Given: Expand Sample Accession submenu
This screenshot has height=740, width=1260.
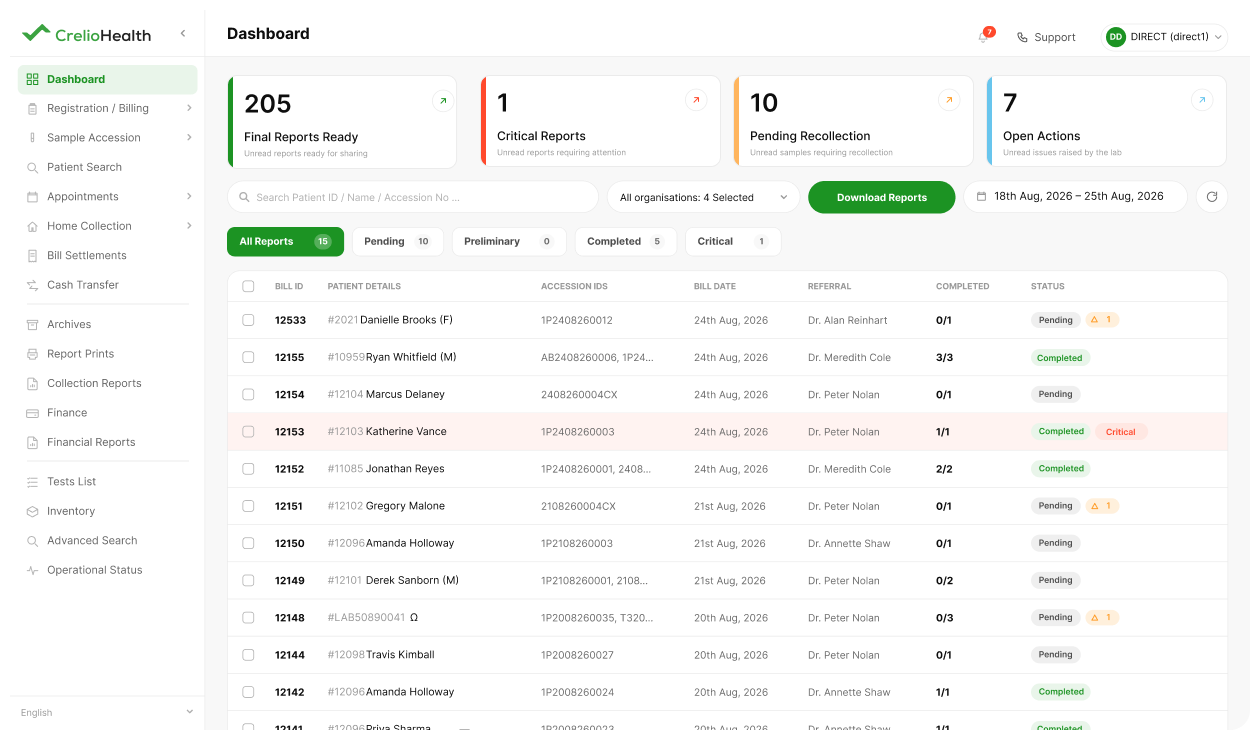Looking at the screenshot, I should [189, 138].
